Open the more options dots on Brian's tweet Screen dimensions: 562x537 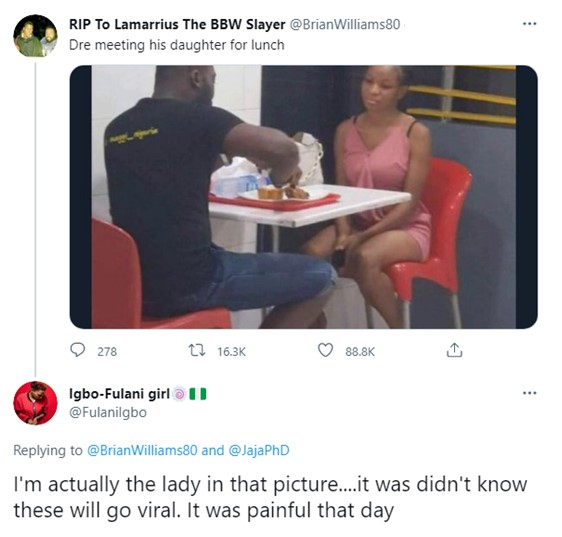point(529,24)
